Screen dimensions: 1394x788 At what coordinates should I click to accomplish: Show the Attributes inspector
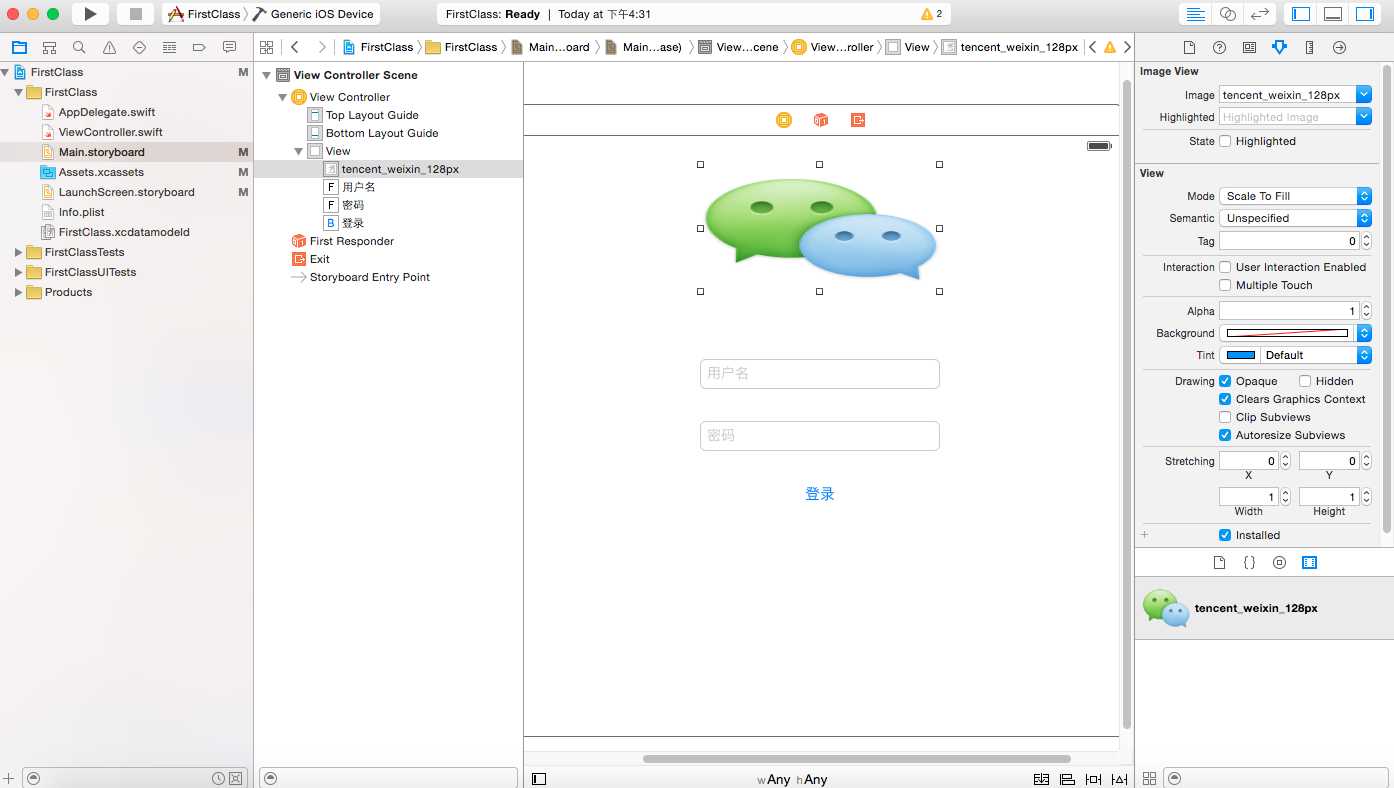coord(1279,47)
